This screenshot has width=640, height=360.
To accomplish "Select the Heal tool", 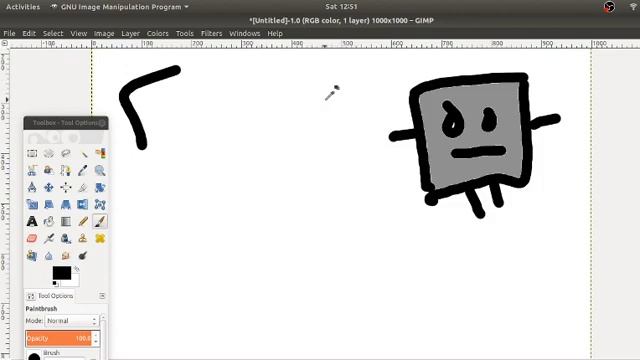I will click(x=100, y=238).
